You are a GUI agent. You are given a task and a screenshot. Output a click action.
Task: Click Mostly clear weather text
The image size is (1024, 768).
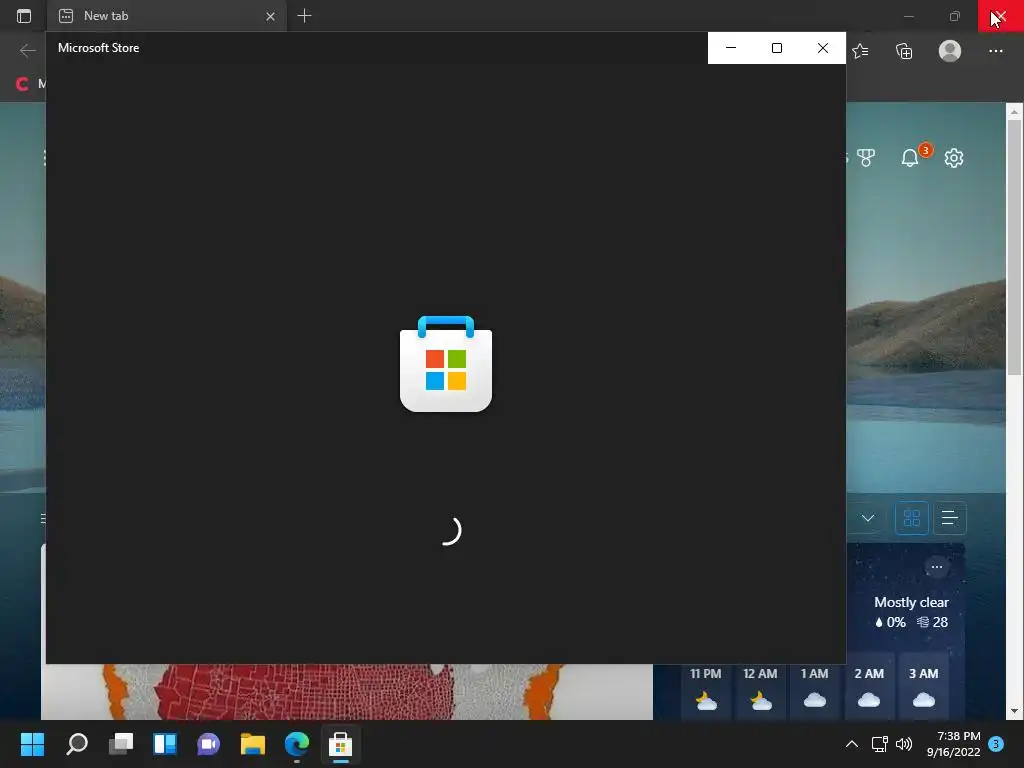pos(911,602)
